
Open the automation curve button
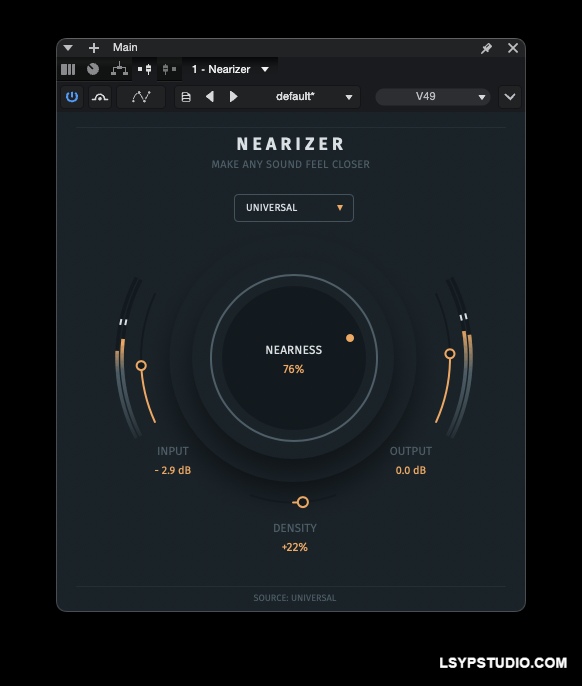pos(141,97)
